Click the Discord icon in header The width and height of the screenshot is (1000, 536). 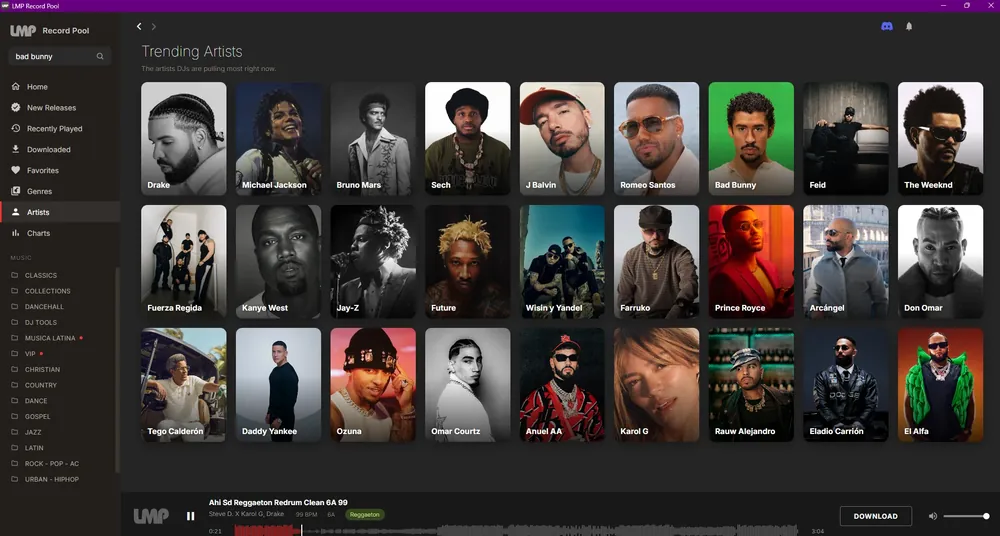pyautogui.click(x=886, y=26)
